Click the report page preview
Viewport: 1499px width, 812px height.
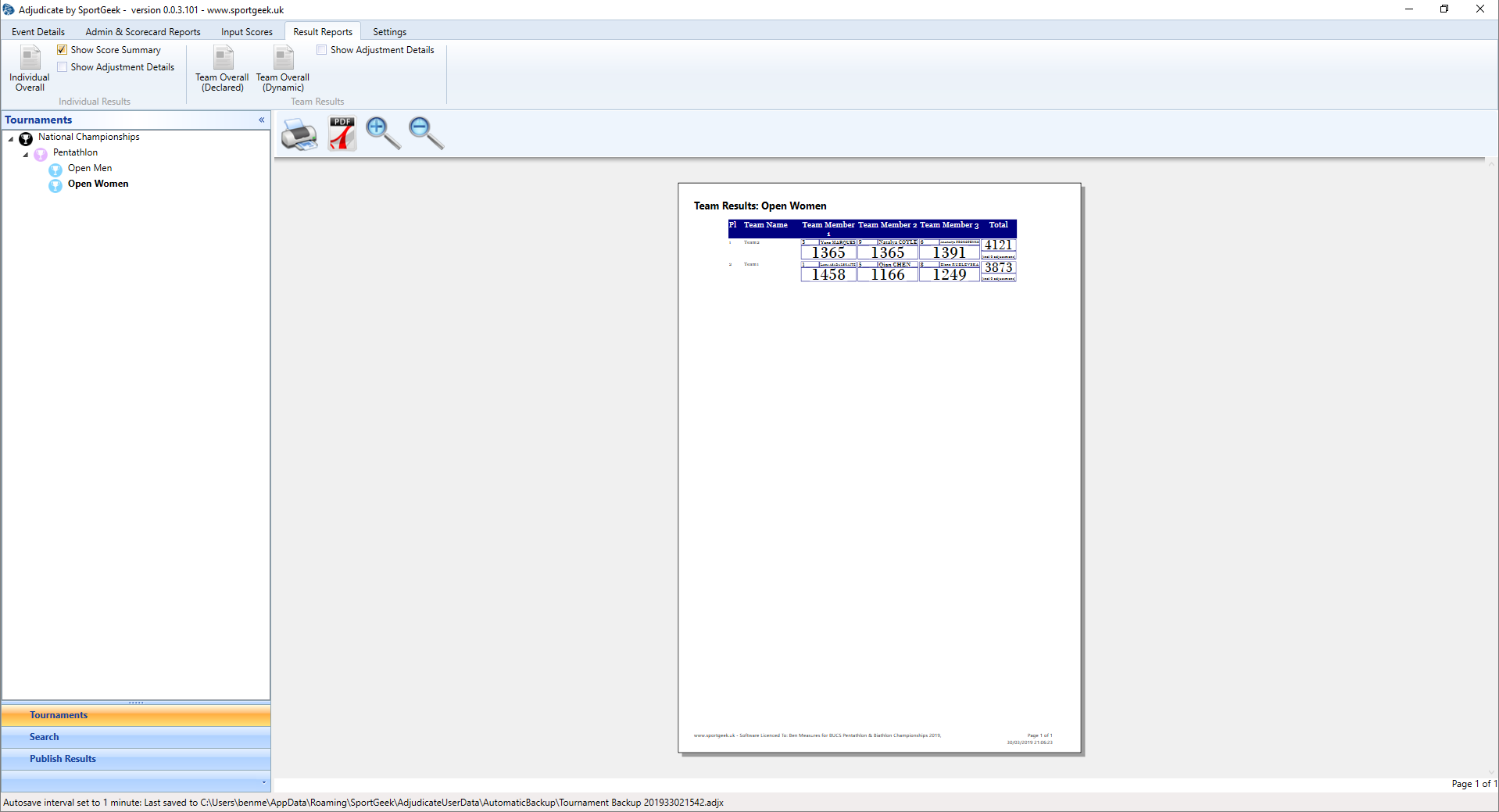coord(879,468)
